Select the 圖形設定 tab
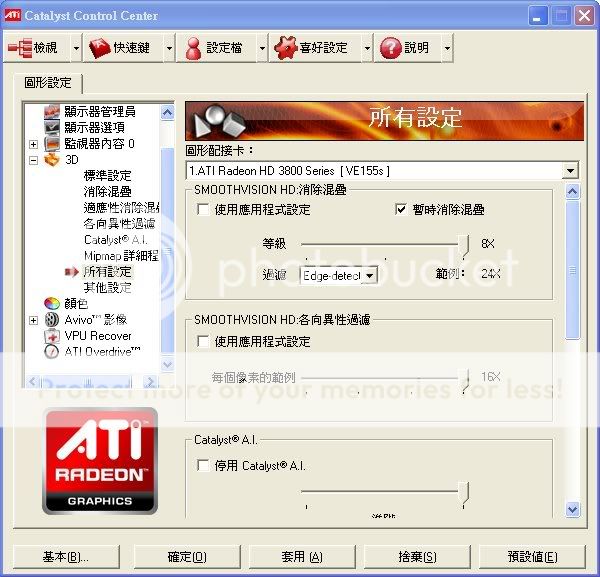Viewport: 600px width, 577px height. pos(48,83)
